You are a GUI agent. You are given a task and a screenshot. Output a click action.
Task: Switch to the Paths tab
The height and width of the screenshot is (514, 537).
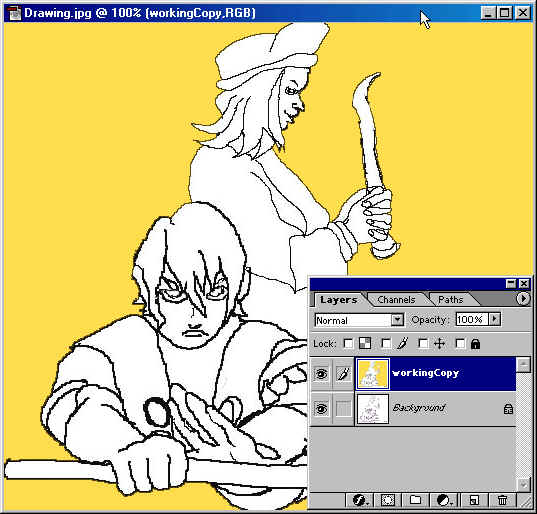[x=450, y=300]
